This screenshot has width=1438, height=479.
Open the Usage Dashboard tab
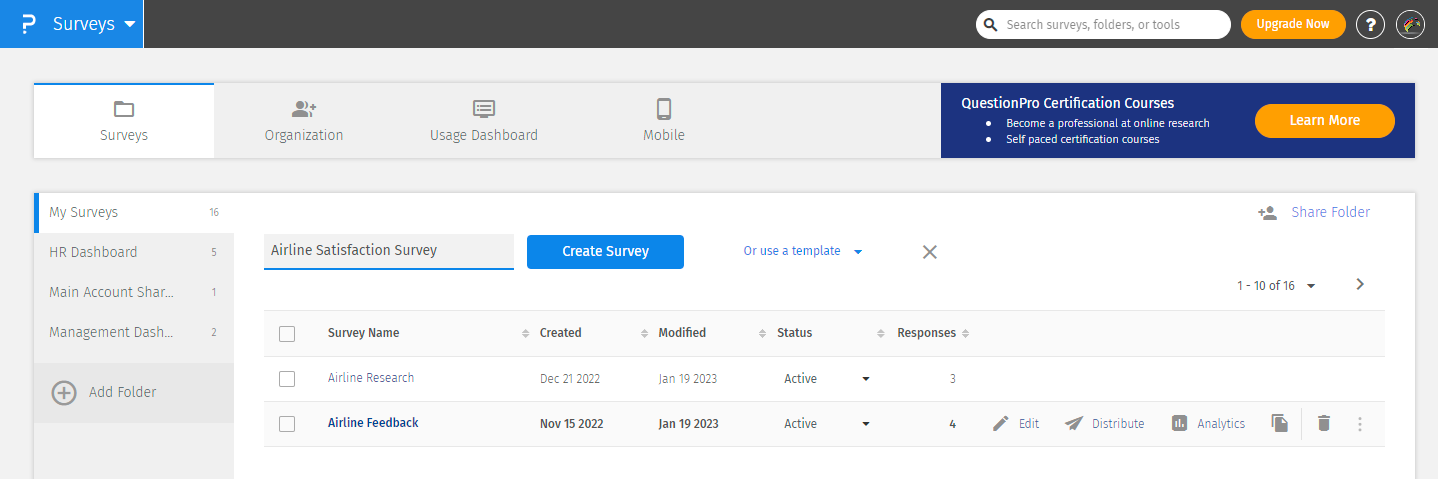pyautogui.click(x=484, y=121)
